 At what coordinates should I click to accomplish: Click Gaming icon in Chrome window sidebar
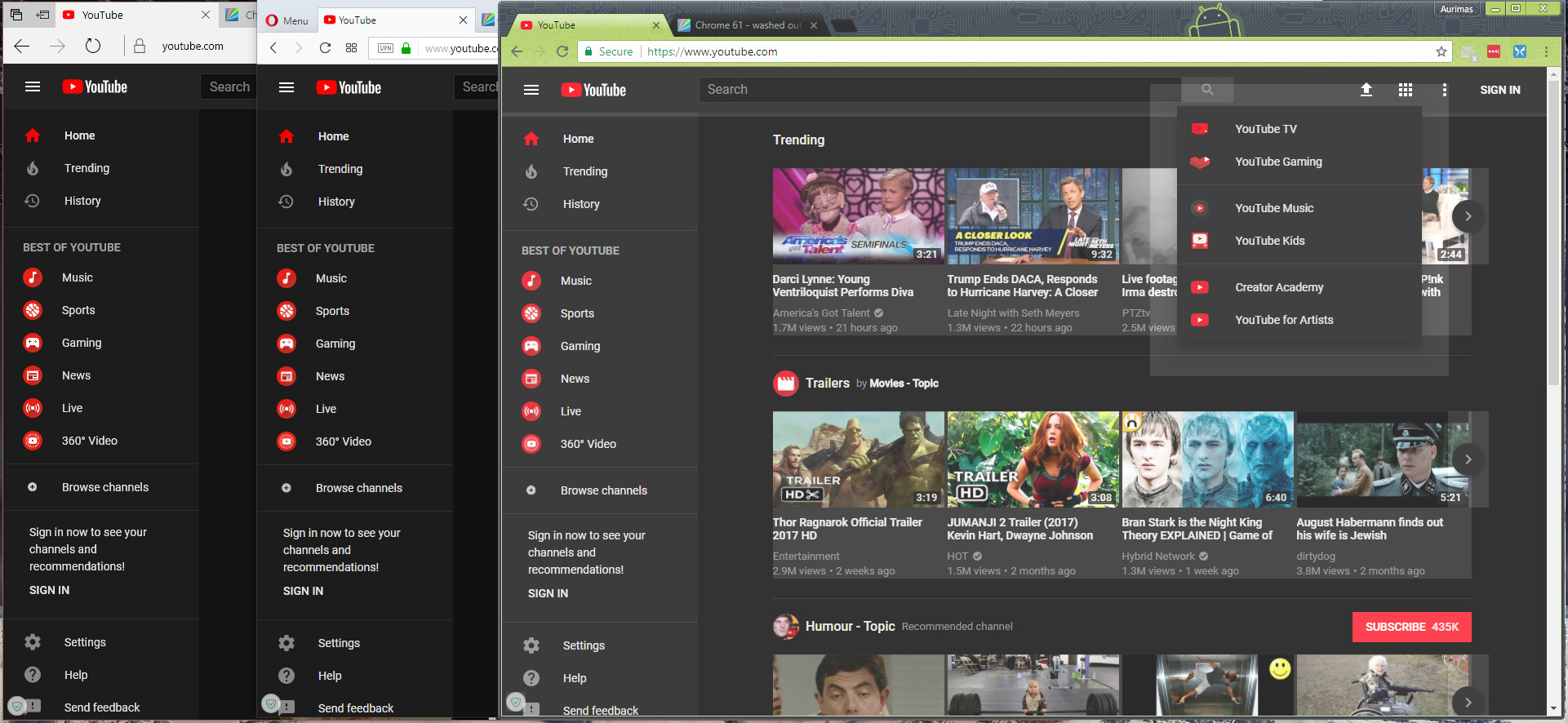(x=531, y=346)
